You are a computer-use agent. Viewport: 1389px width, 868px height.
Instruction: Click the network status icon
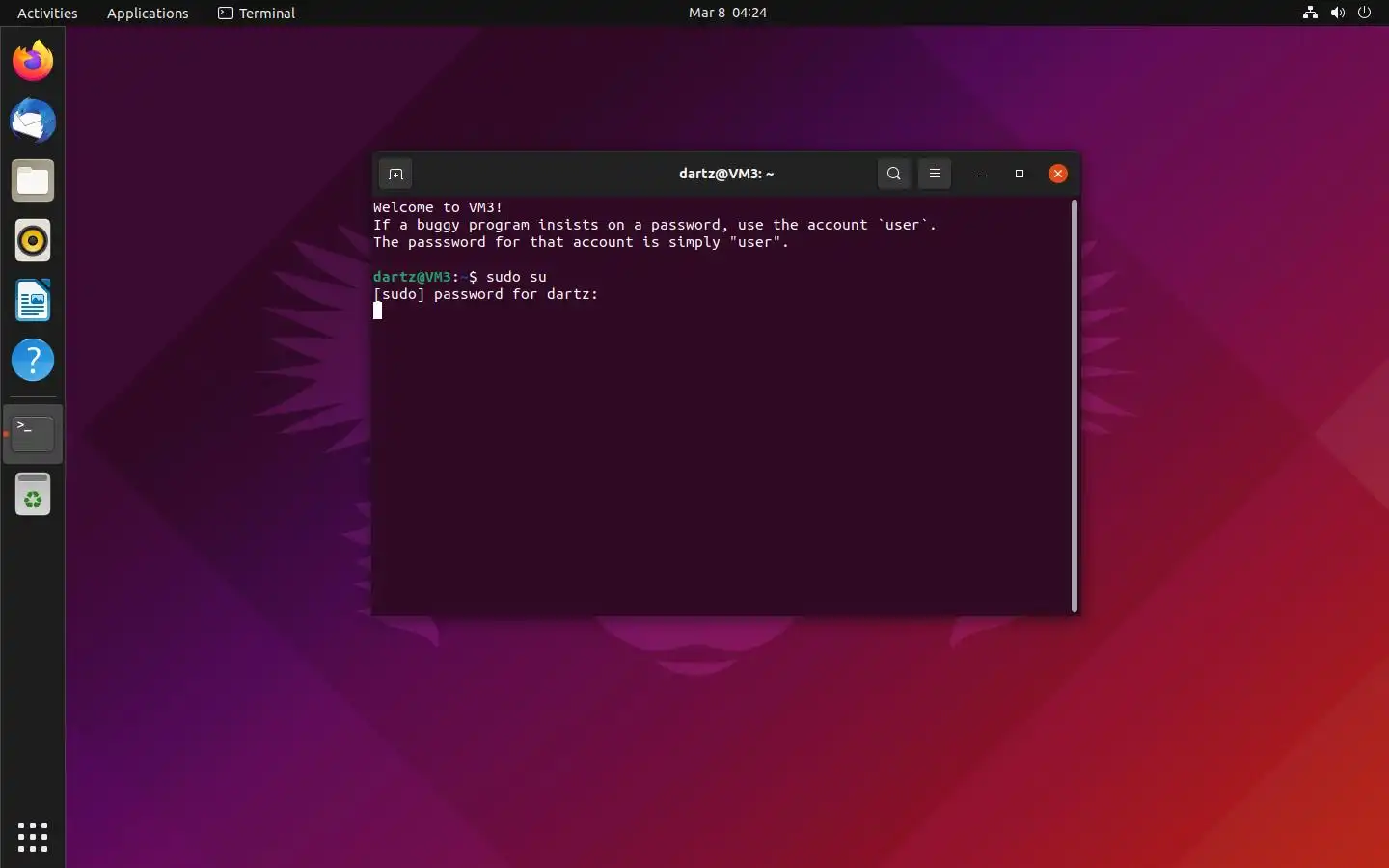point(1310,13)
